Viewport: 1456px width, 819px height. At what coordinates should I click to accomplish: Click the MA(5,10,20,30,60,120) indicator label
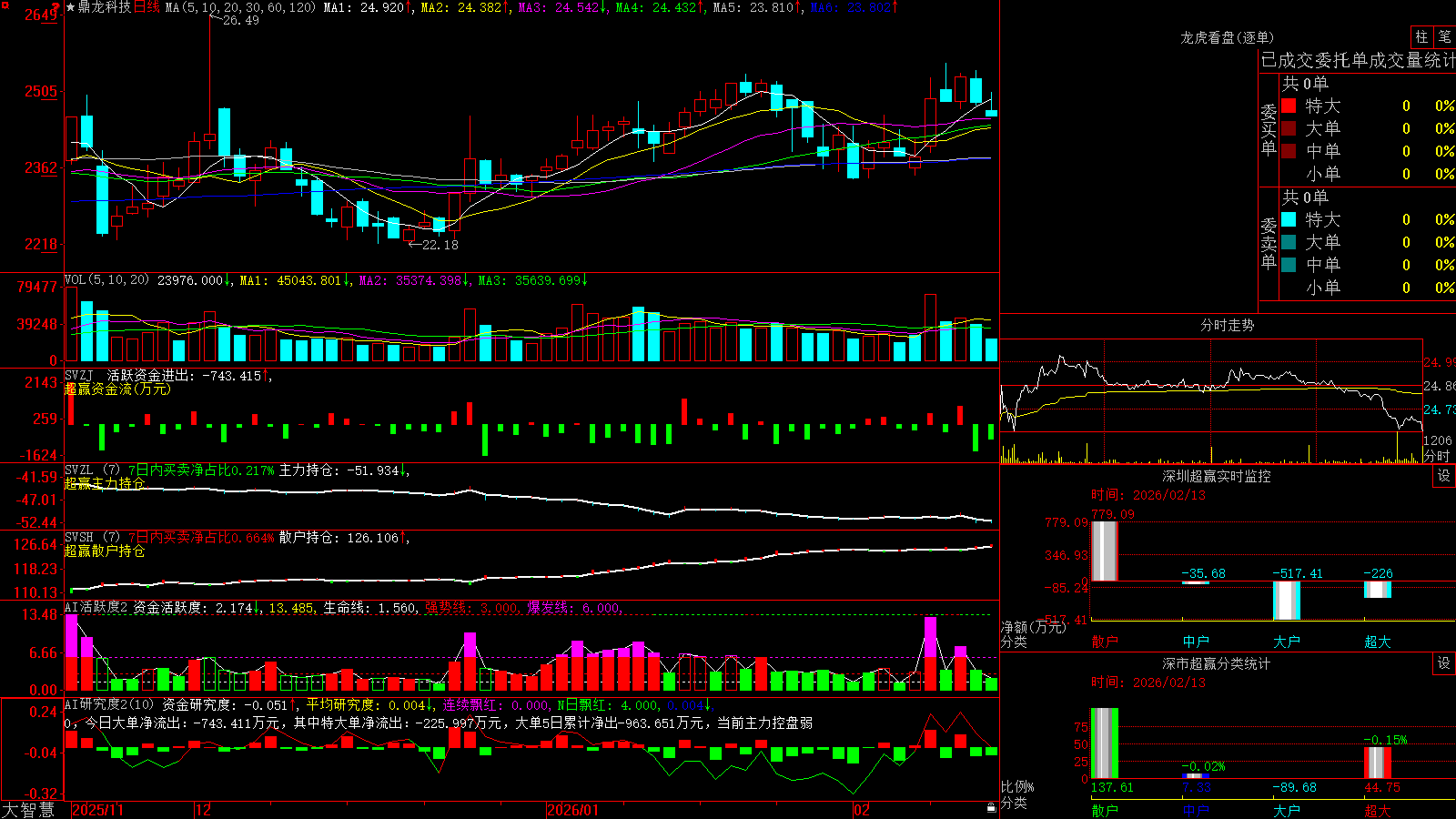[240, 7]
